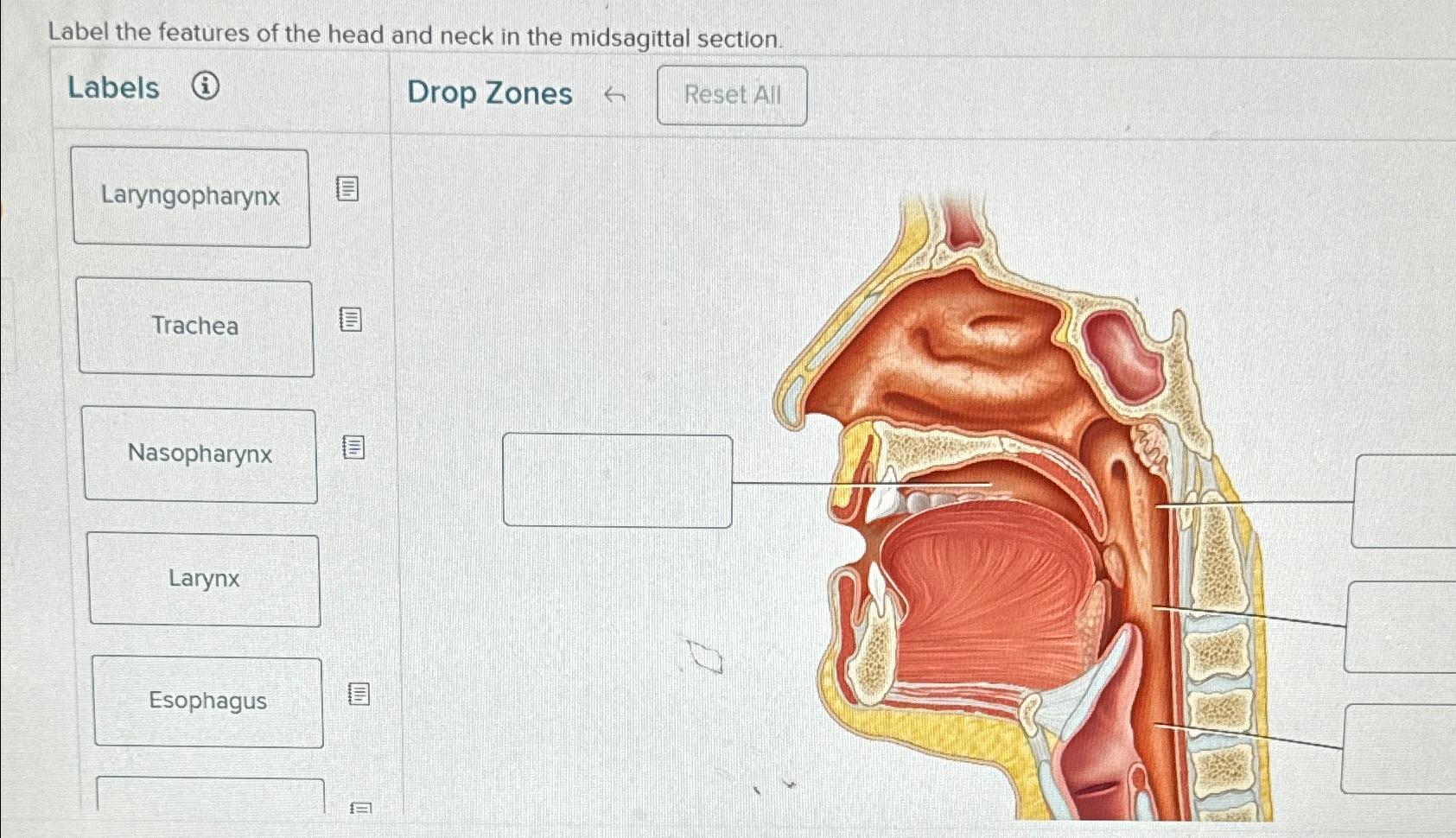
Task: Click the middle right drop zone box
Action: pyautogui.click(x=1401, y=627)
